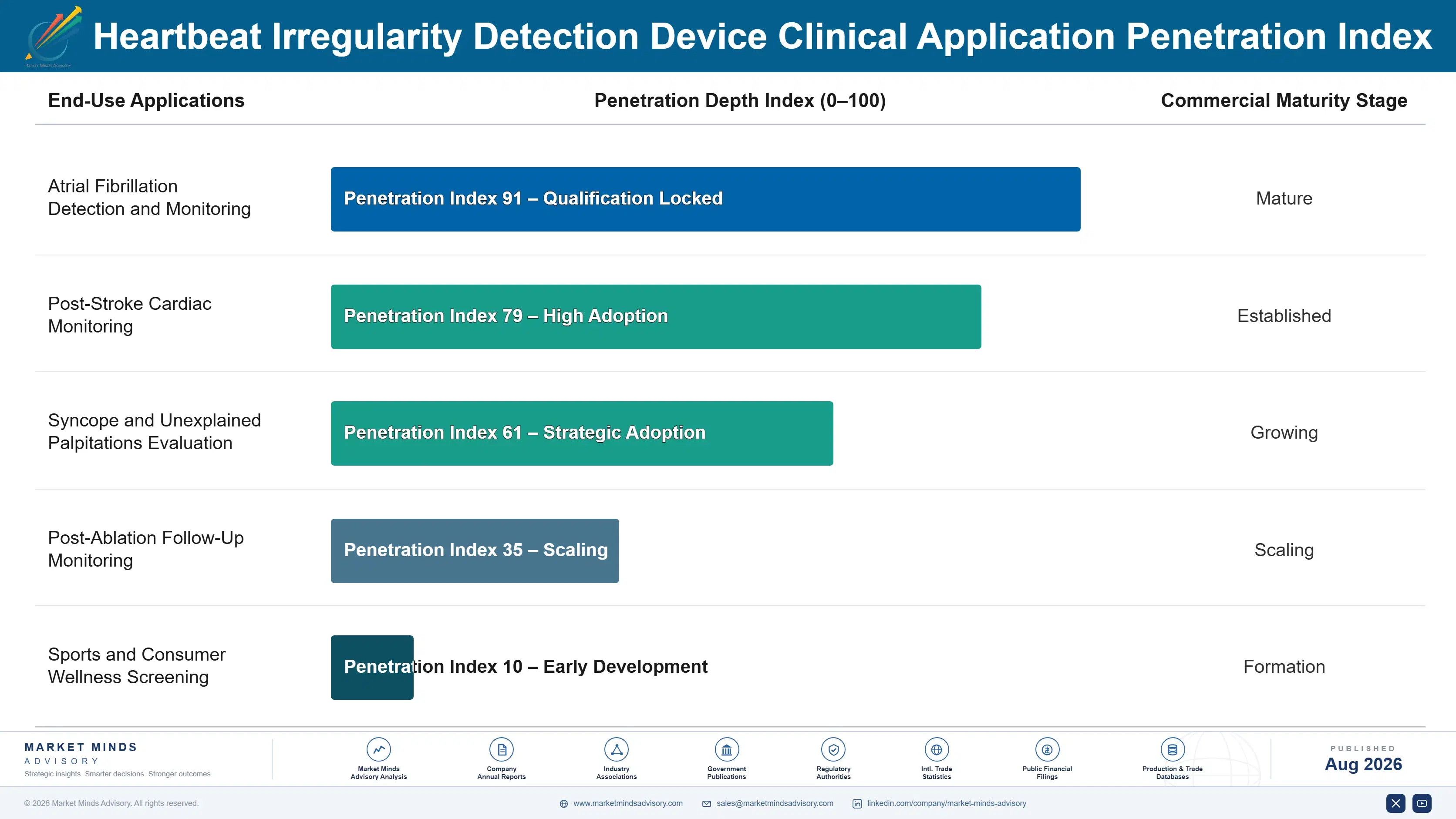Click Post-Stroke Cardiac Monitoring label
Image resolution: width=1456 pixels, height=819 pixels.
click(x=129, y=315)
